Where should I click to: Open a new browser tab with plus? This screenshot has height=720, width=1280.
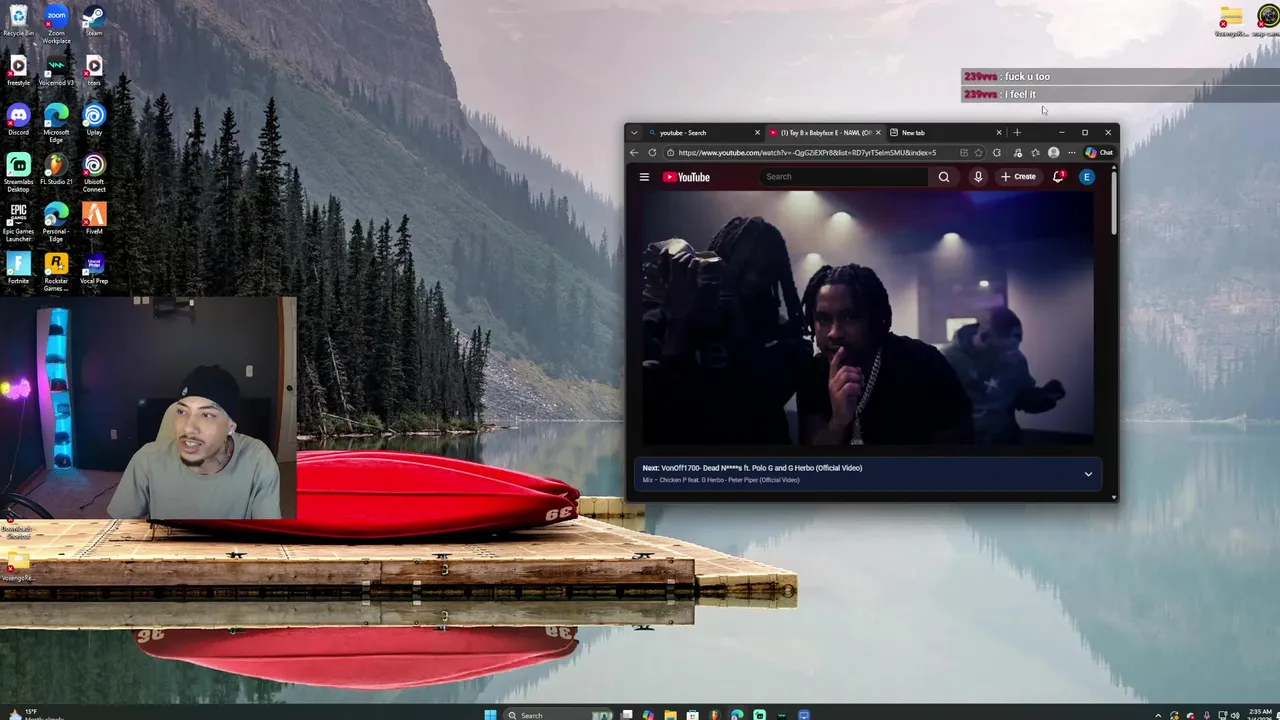pyautogui.click(x=1017, y=132)
